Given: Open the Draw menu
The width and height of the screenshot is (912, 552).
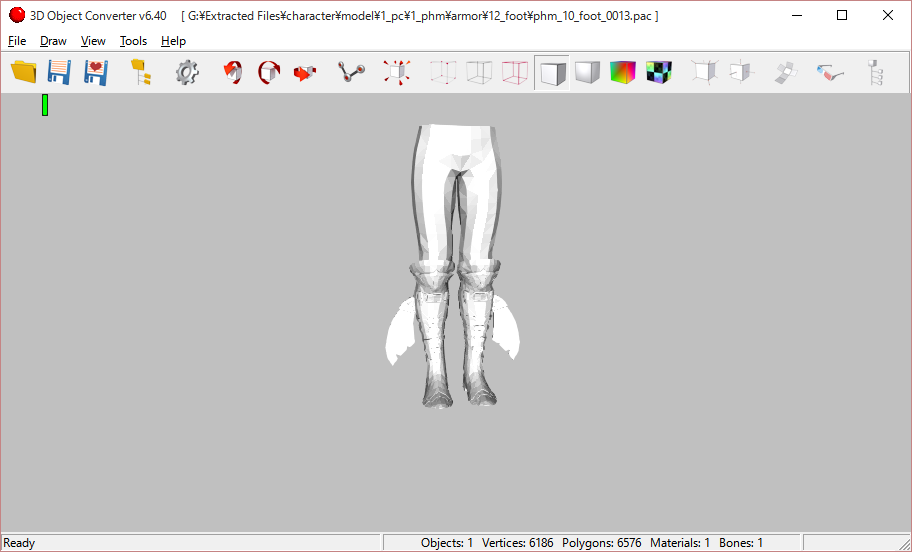Looking at the screenshot, I should (x=53, y=41).
